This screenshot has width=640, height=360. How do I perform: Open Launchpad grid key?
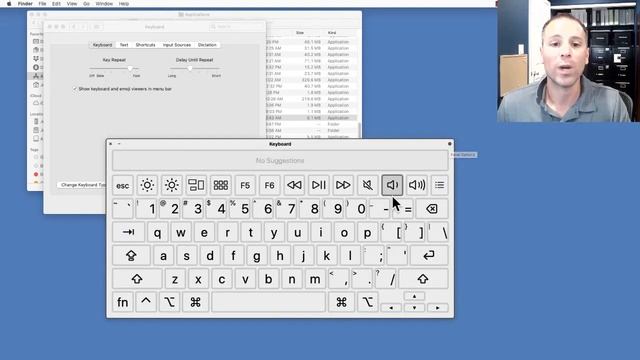(220, 185)
